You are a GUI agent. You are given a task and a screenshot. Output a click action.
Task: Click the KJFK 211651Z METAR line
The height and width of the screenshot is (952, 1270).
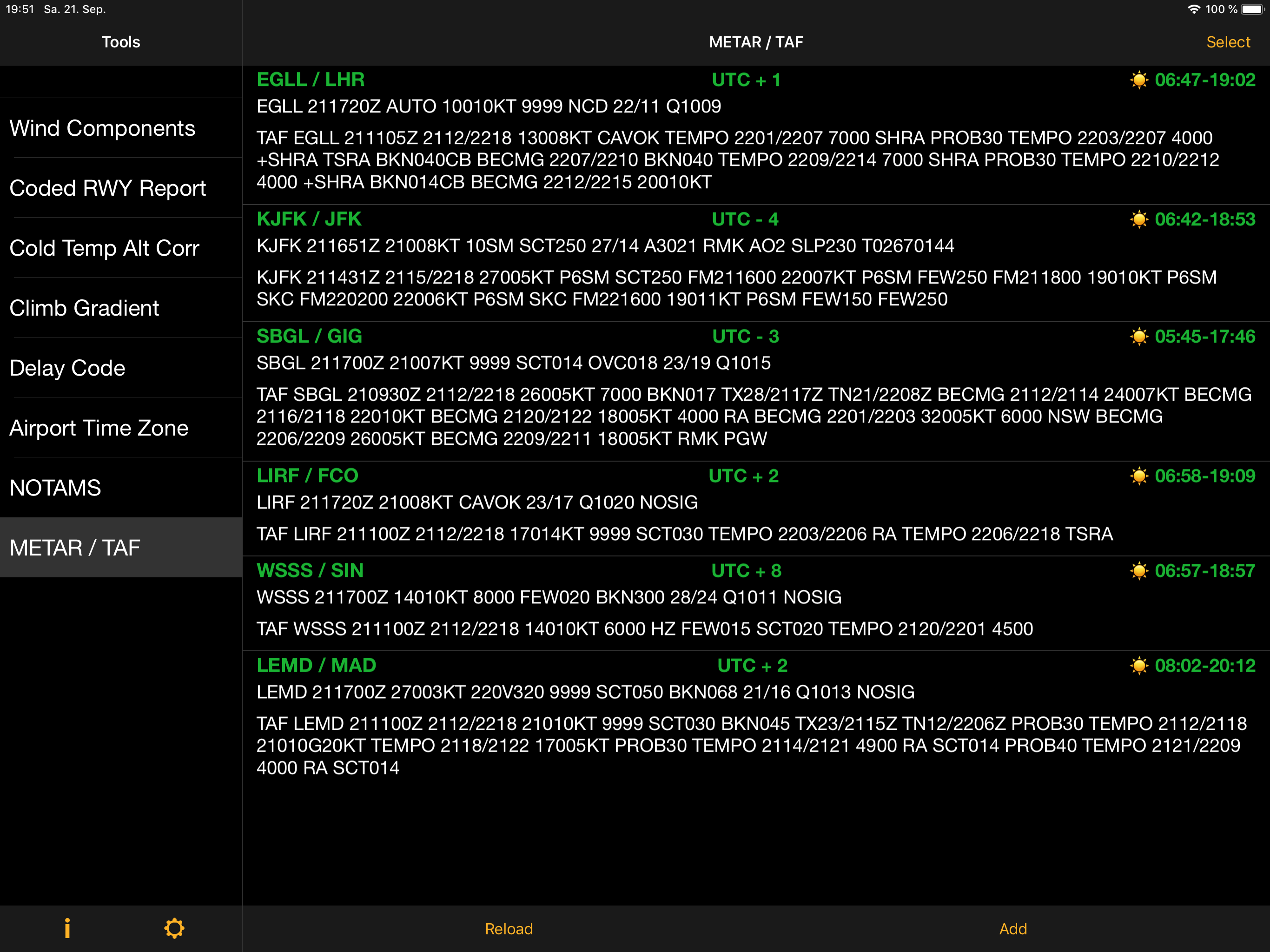[x=605, y=246]
